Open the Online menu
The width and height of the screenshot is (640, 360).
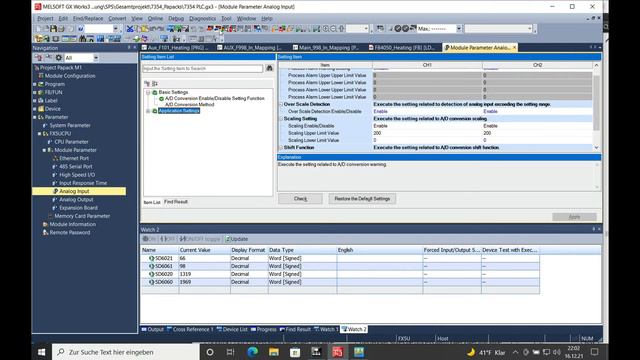(x=155, y=18)
